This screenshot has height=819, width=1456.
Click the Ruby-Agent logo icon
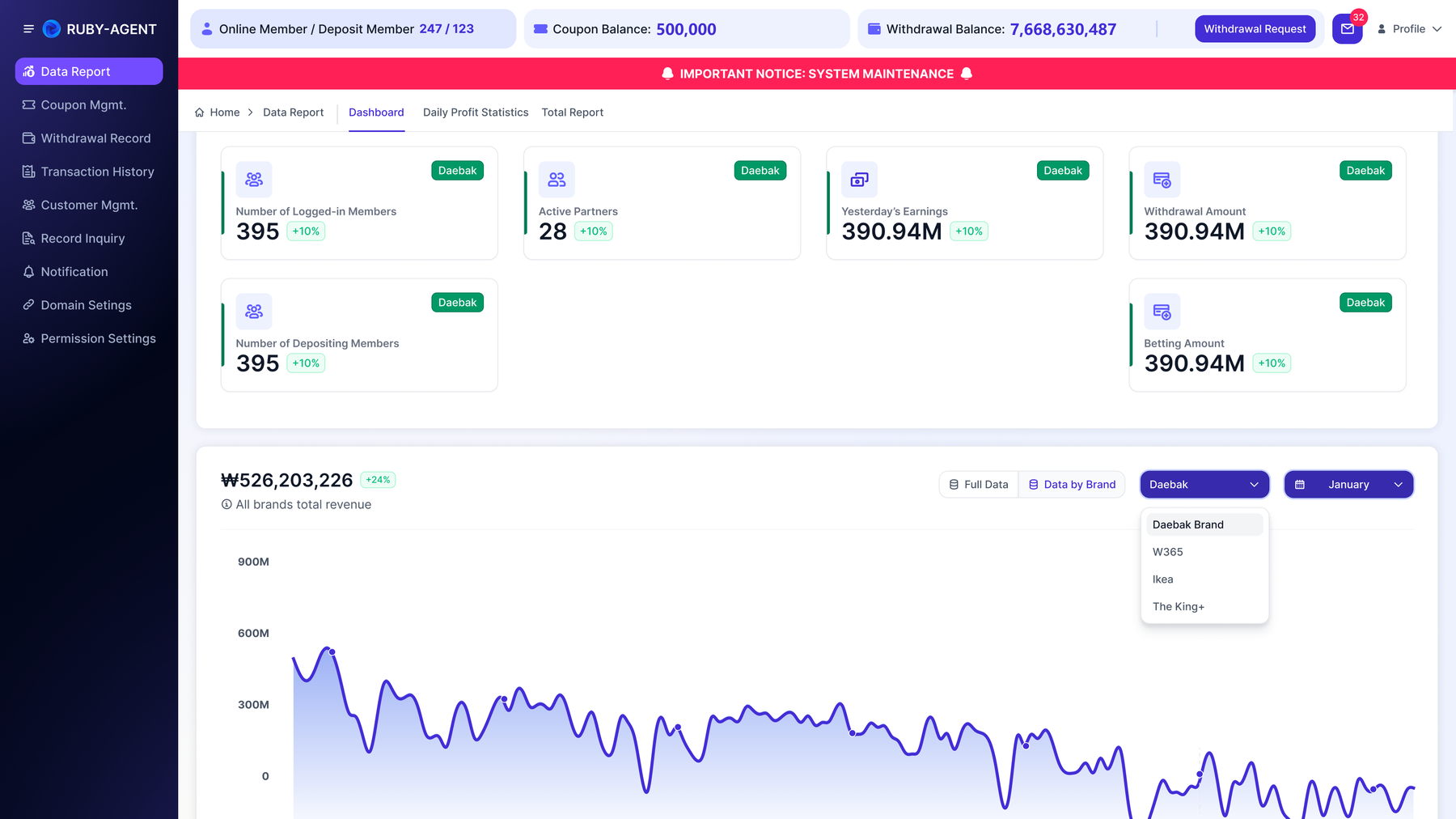52,29
